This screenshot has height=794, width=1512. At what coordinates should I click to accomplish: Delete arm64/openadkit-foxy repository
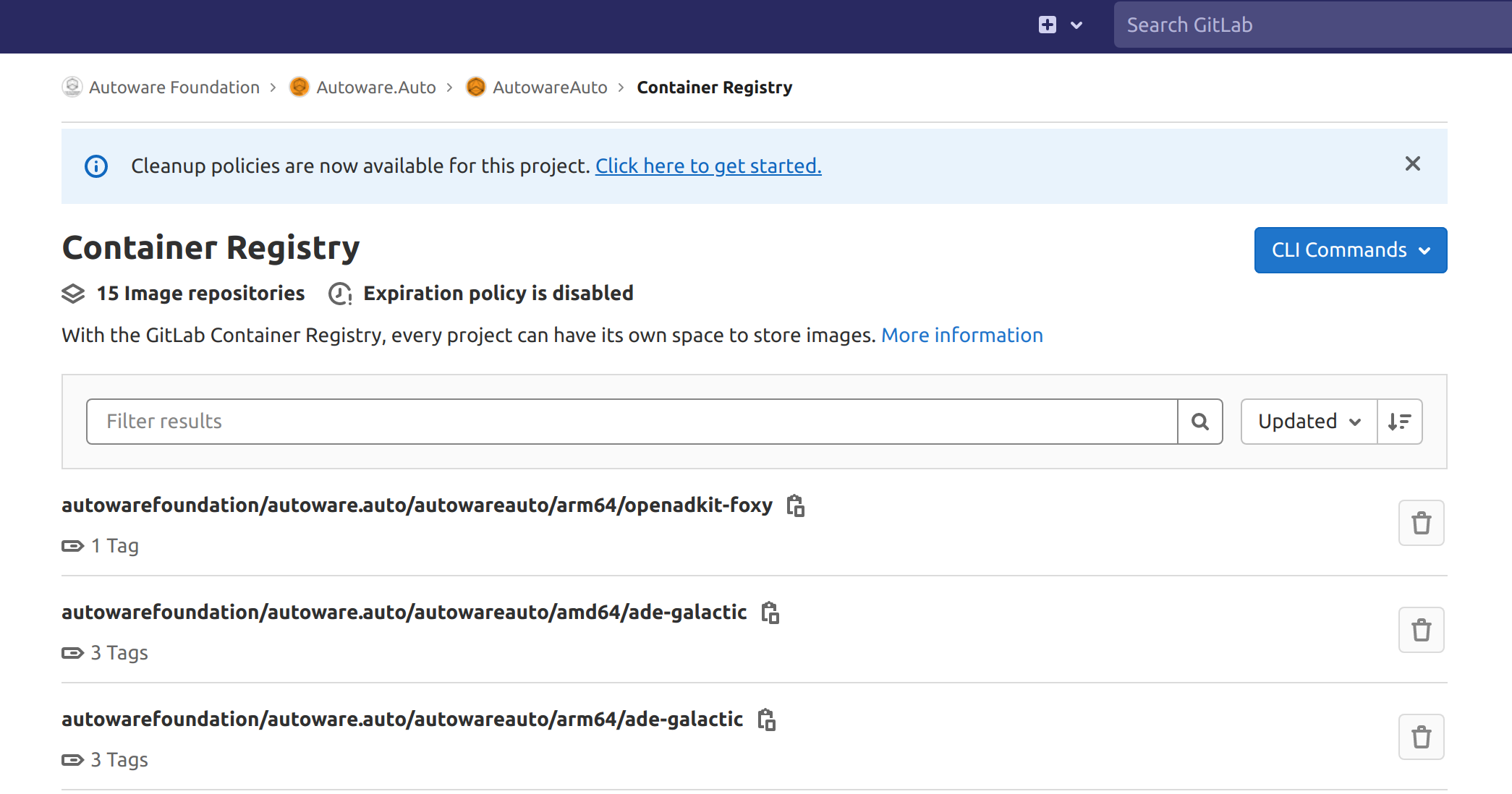pyautogui.click(x=1421, y=523)
